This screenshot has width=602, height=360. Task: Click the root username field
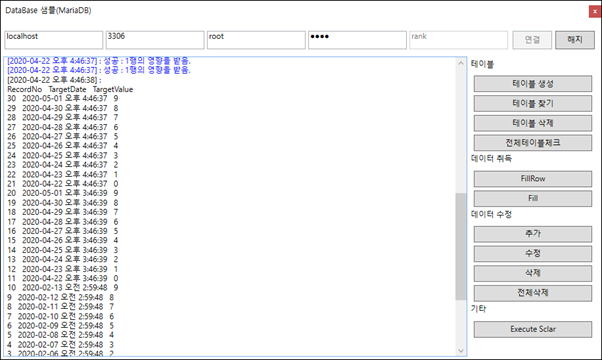[256, 40]
